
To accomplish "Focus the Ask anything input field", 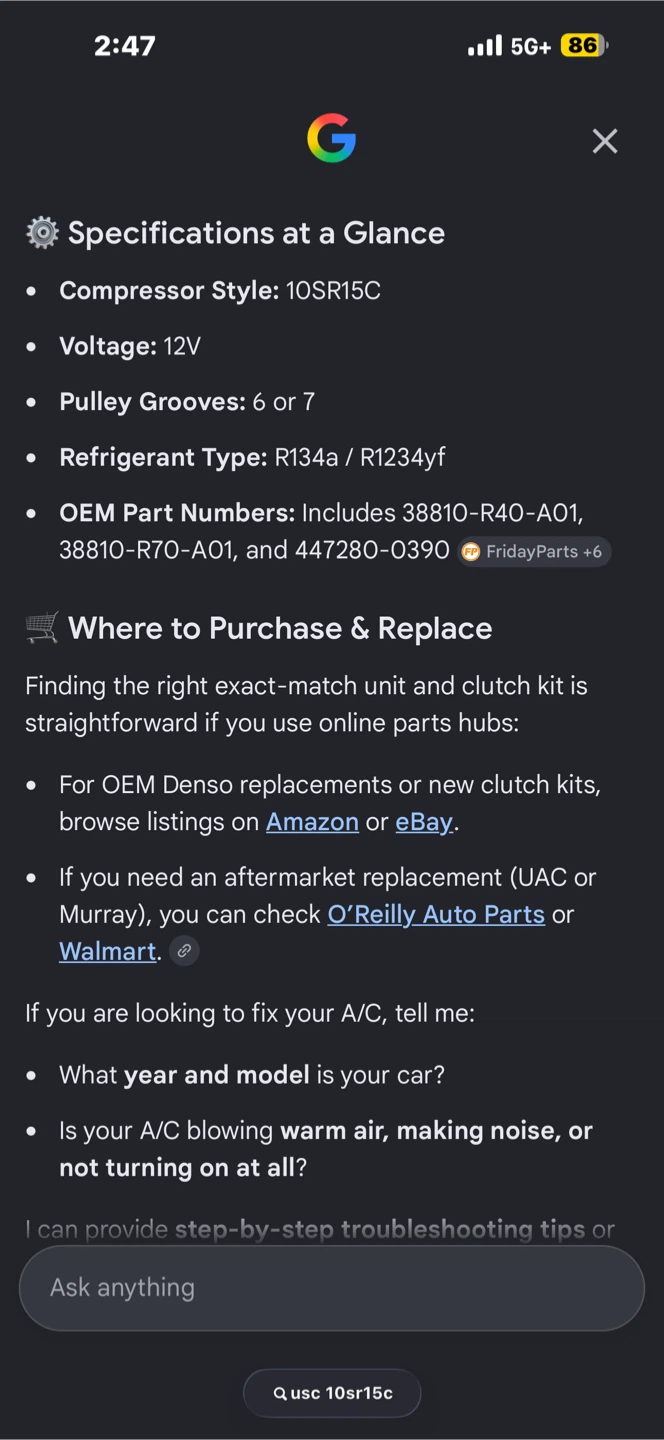I will click(x=332, y=1288).
